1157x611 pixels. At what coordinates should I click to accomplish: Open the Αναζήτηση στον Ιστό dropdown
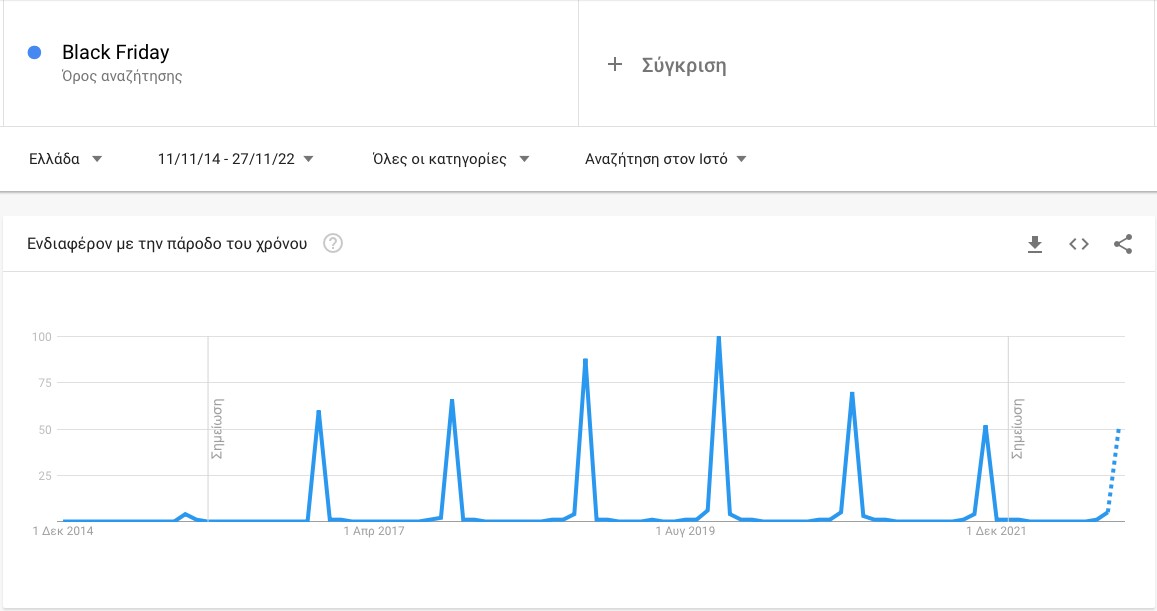point(666,159)
